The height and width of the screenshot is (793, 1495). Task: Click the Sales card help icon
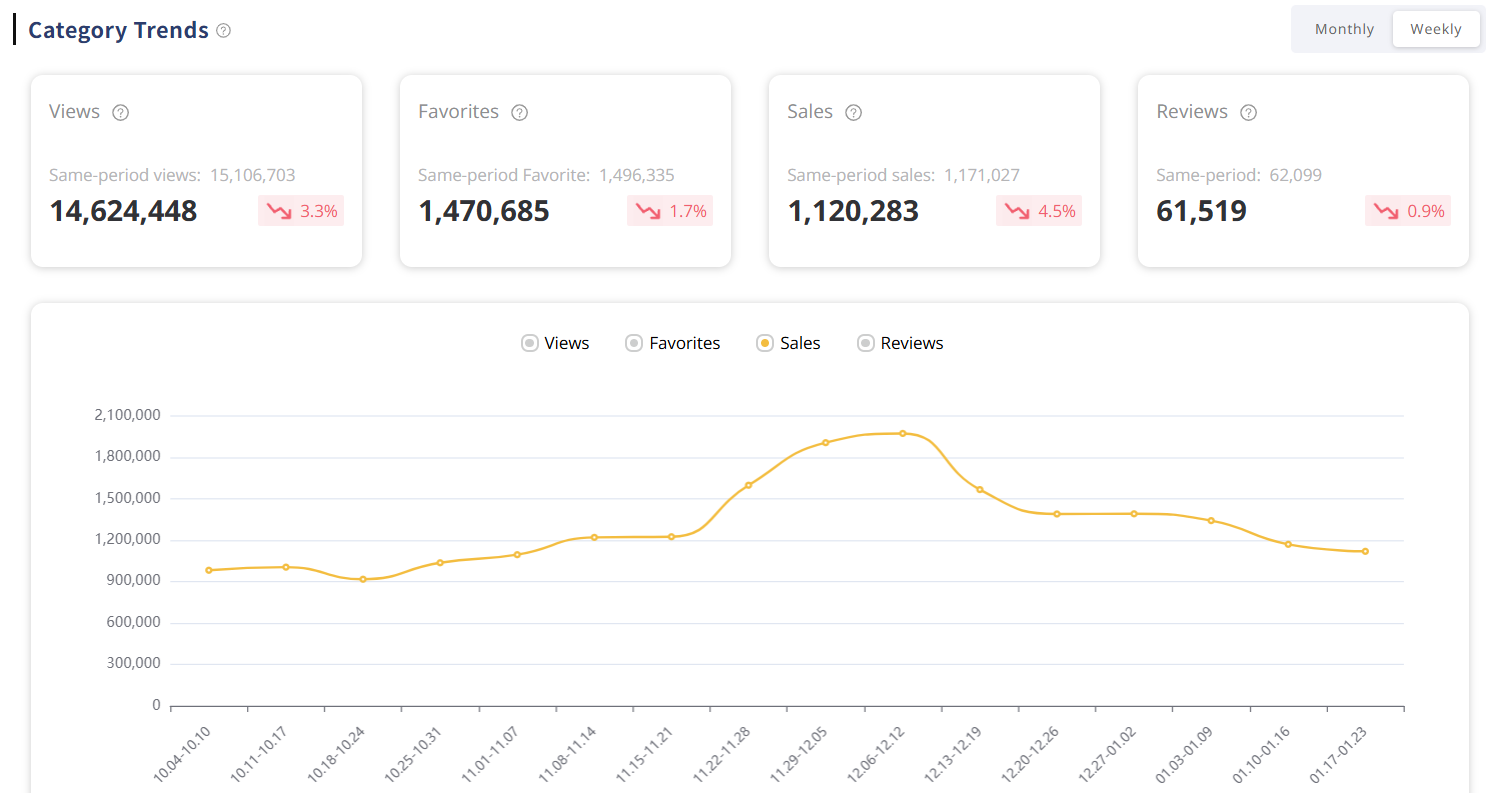tap(853, 113)
